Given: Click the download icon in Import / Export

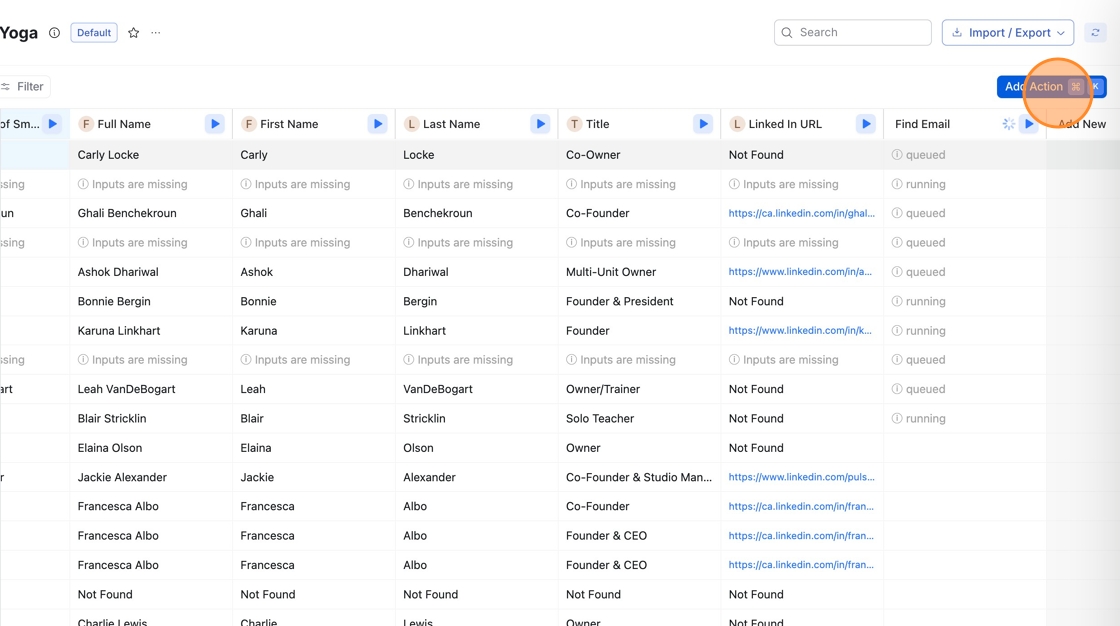Looking at the screenshot, I should (x=957, y=33).
